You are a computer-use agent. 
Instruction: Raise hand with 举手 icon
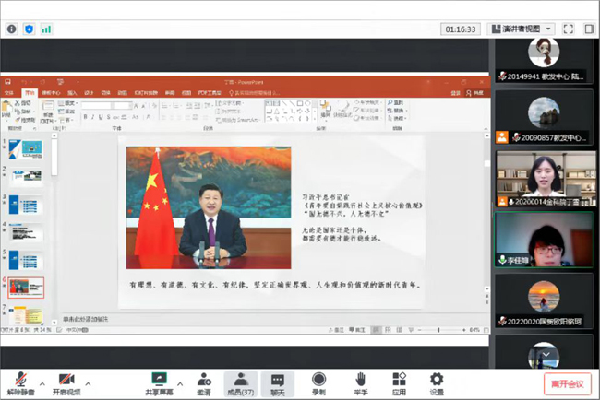click(x=360, y=381)
